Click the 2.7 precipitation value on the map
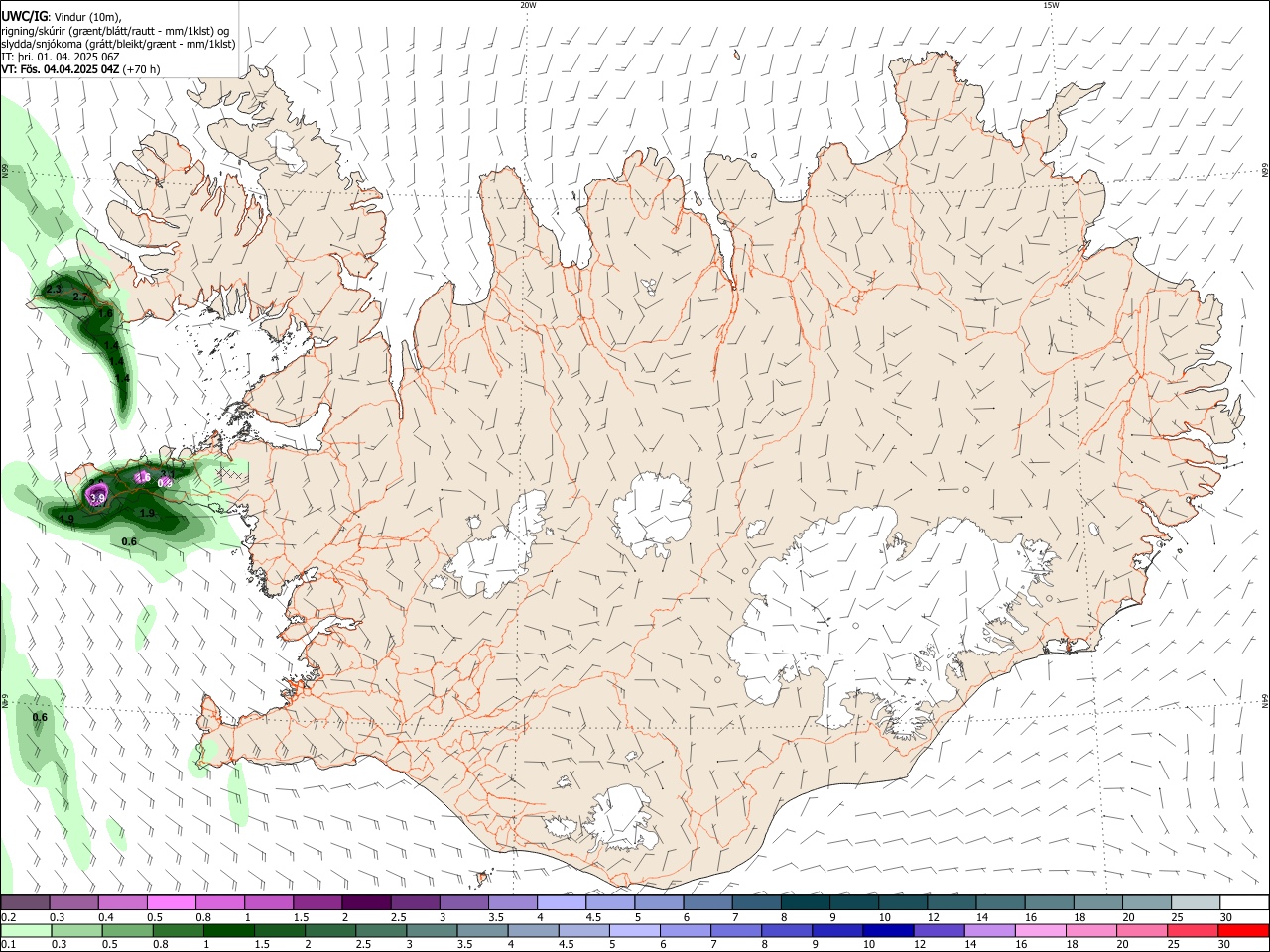 [x=81, y=297]
